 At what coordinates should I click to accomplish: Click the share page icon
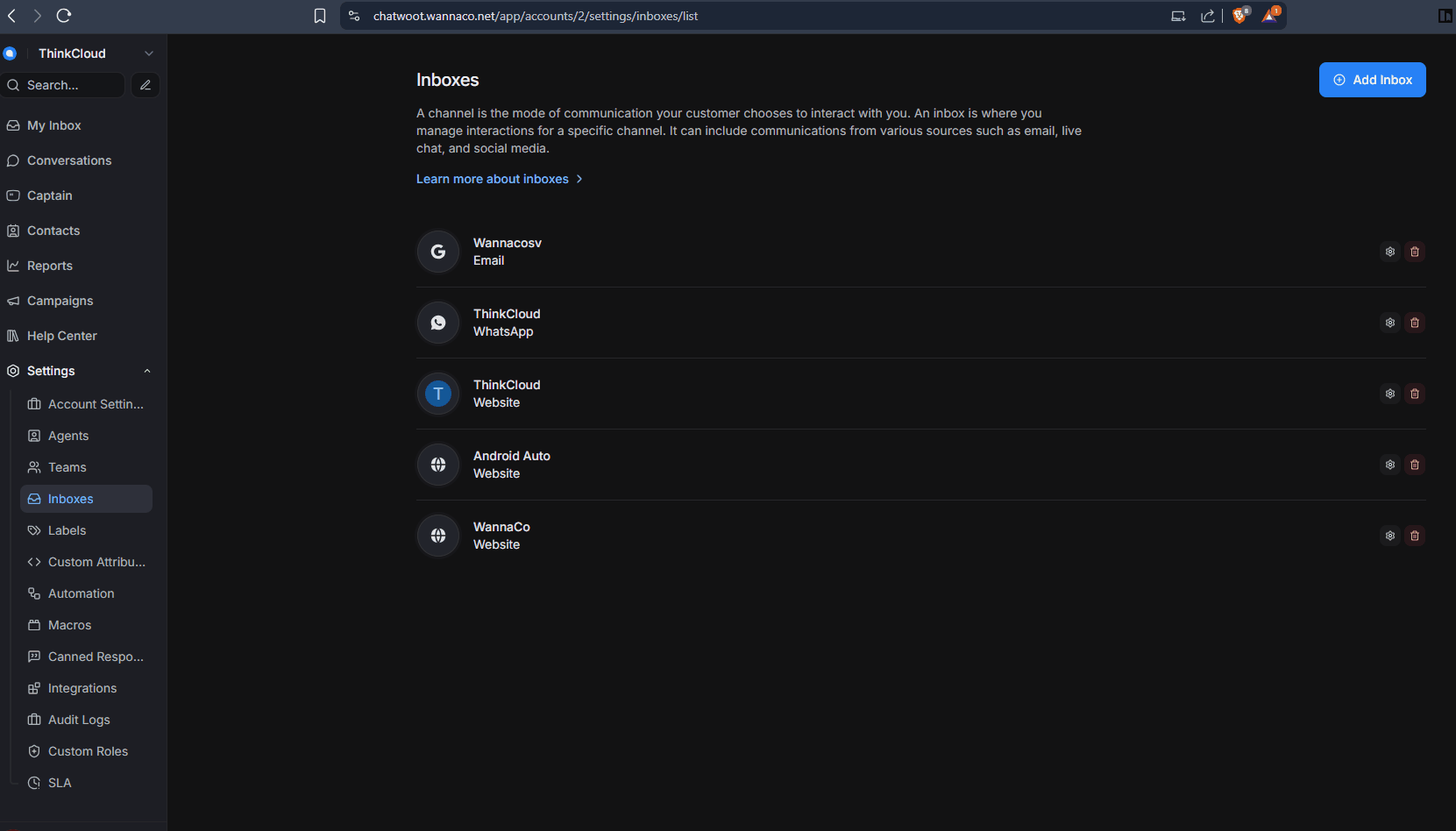1208,16
